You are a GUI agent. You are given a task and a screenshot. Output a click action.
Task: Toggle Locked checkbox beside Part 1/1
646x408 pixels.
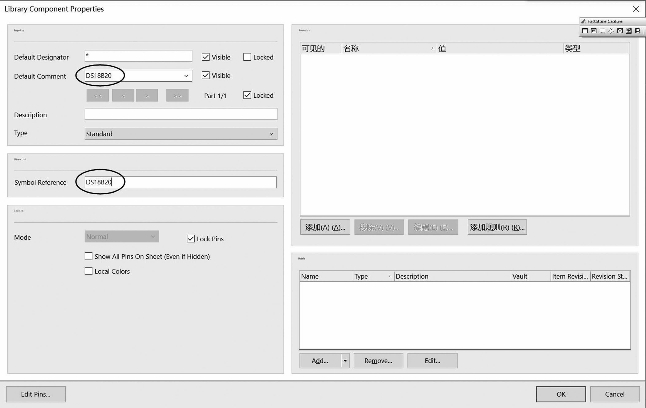pyautogui.click(x=247, y=95)
